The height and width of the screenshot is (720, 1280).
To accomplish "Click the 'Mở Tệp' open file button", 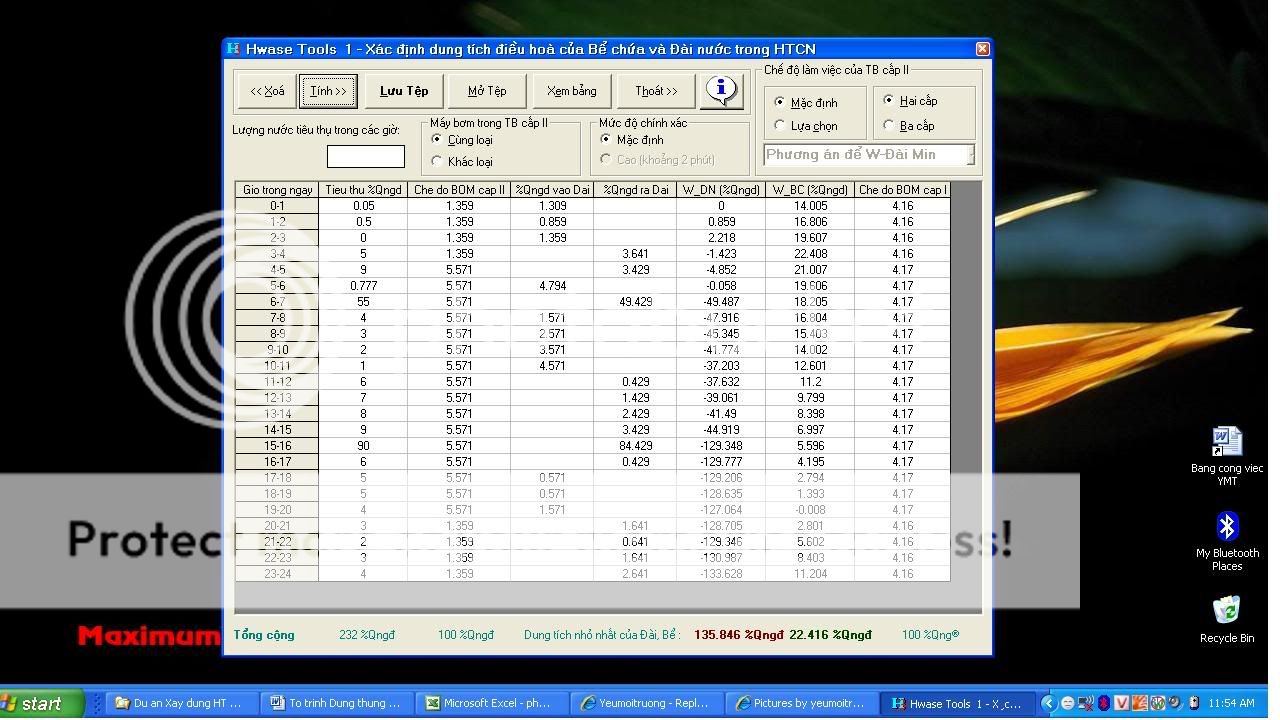I will coord(487,91).
